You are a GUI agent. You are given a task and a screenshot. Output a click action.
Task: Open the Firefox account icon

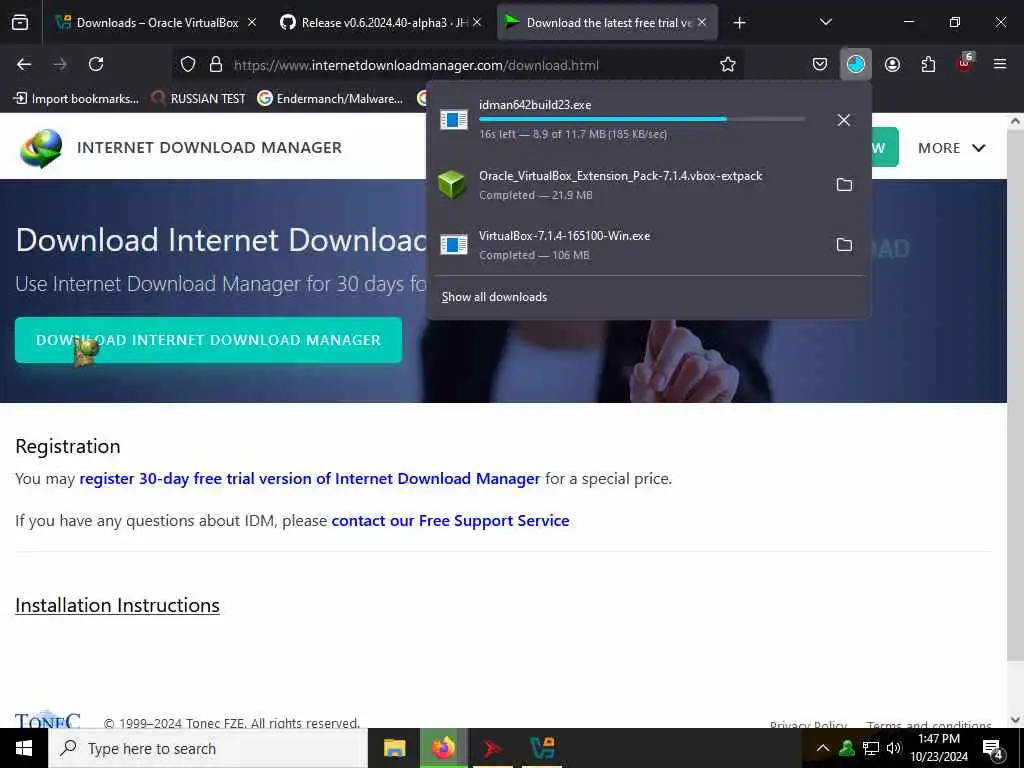892,64
